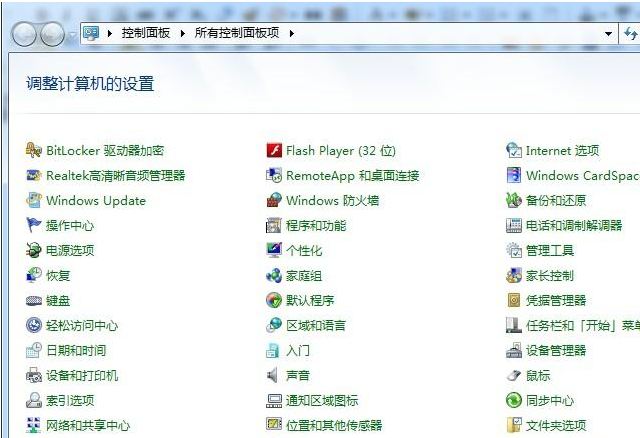The height and width of the screenshot is (438, 640).
Task: Click the 恢复 icon
Action: pos(33,276)
